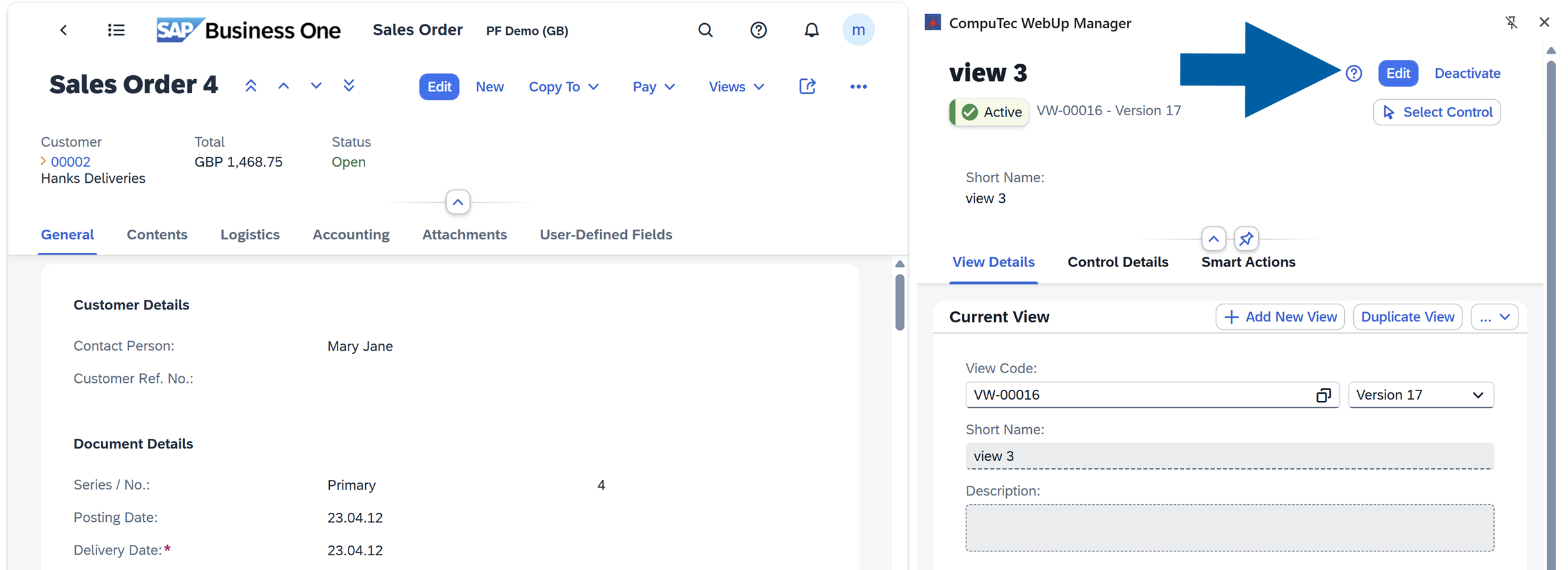Open the main menu list icon

[x=116, y=30]
